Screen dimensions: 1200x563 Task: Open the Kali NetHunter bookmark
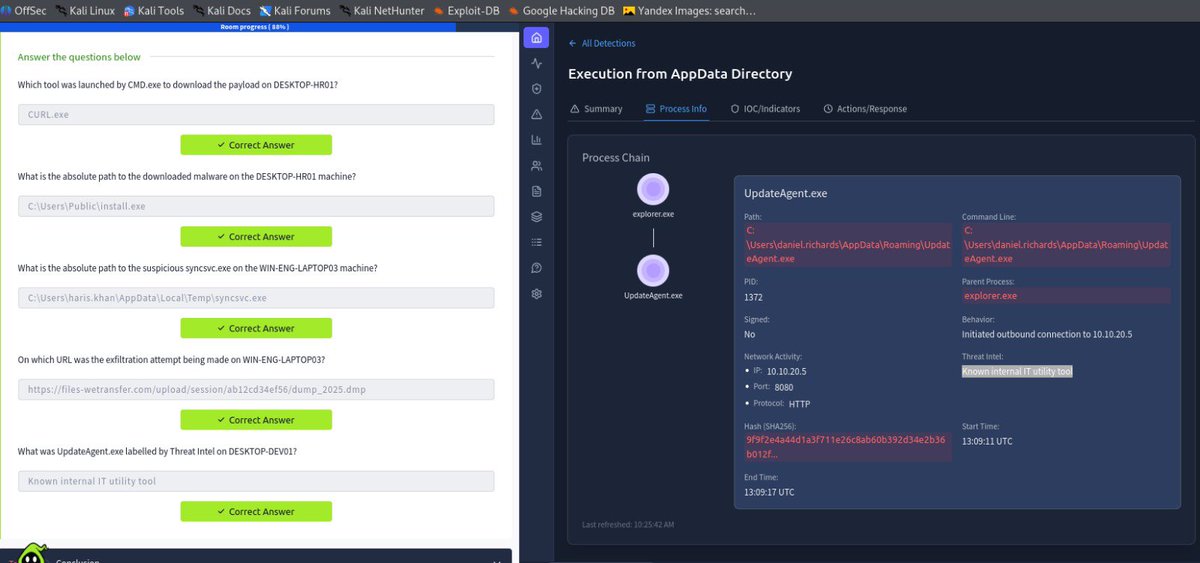click(x=382, y=10)
